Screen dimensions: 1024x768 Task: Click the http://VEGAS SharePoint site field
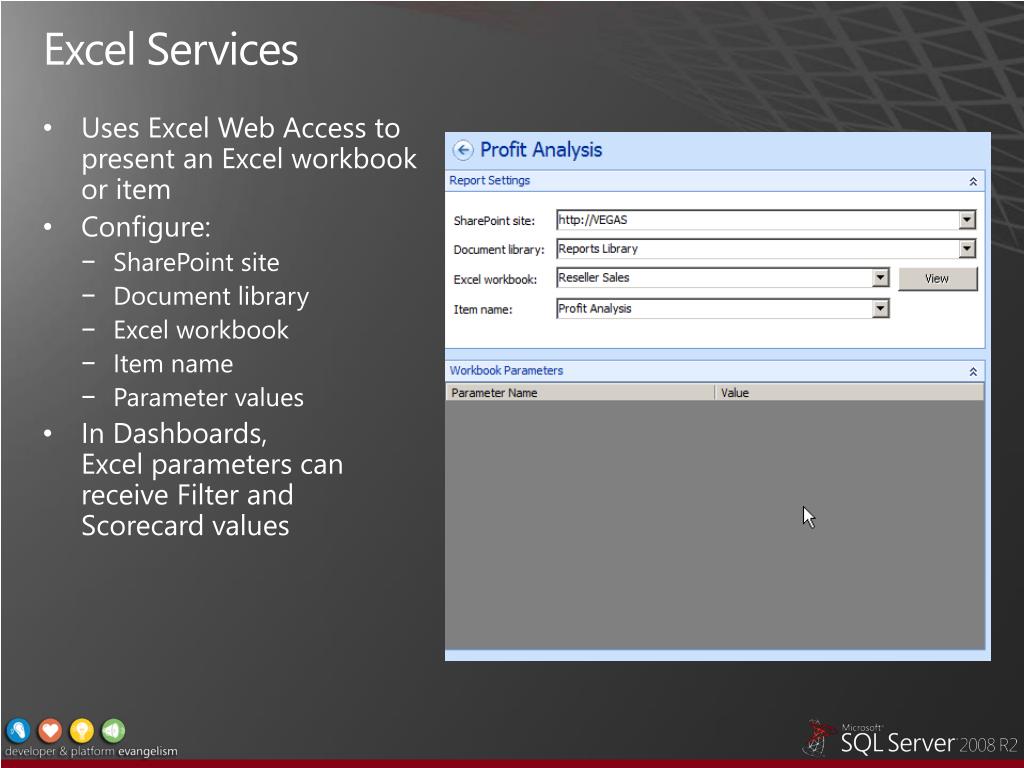pos(766,220)
